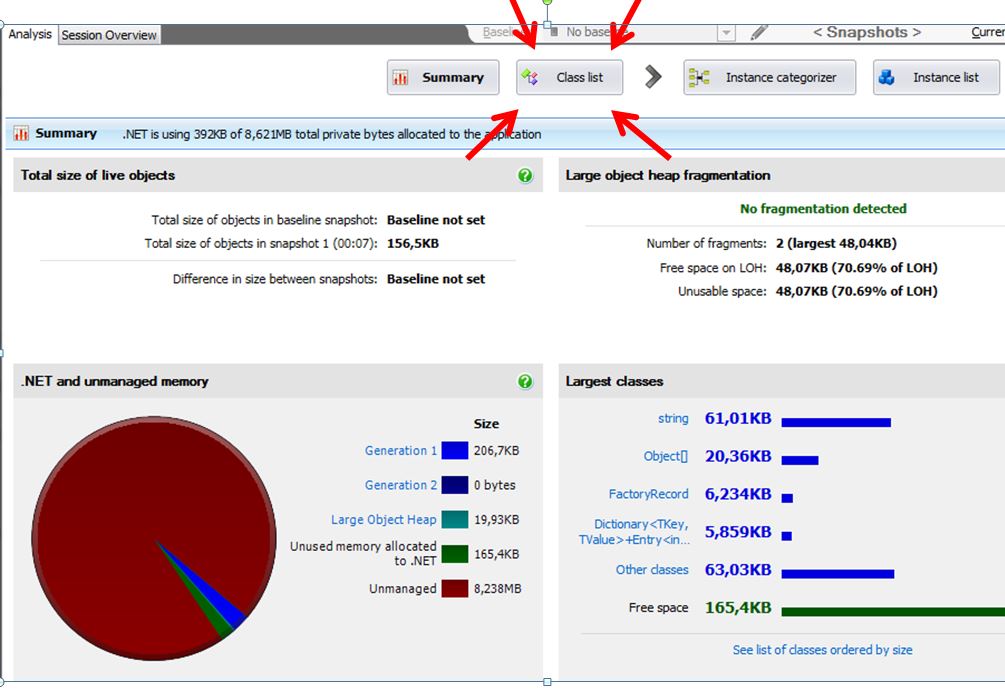The image size is (1005, 692).
Task: Switch to the Analysis tab
Action: pos(29,35)
